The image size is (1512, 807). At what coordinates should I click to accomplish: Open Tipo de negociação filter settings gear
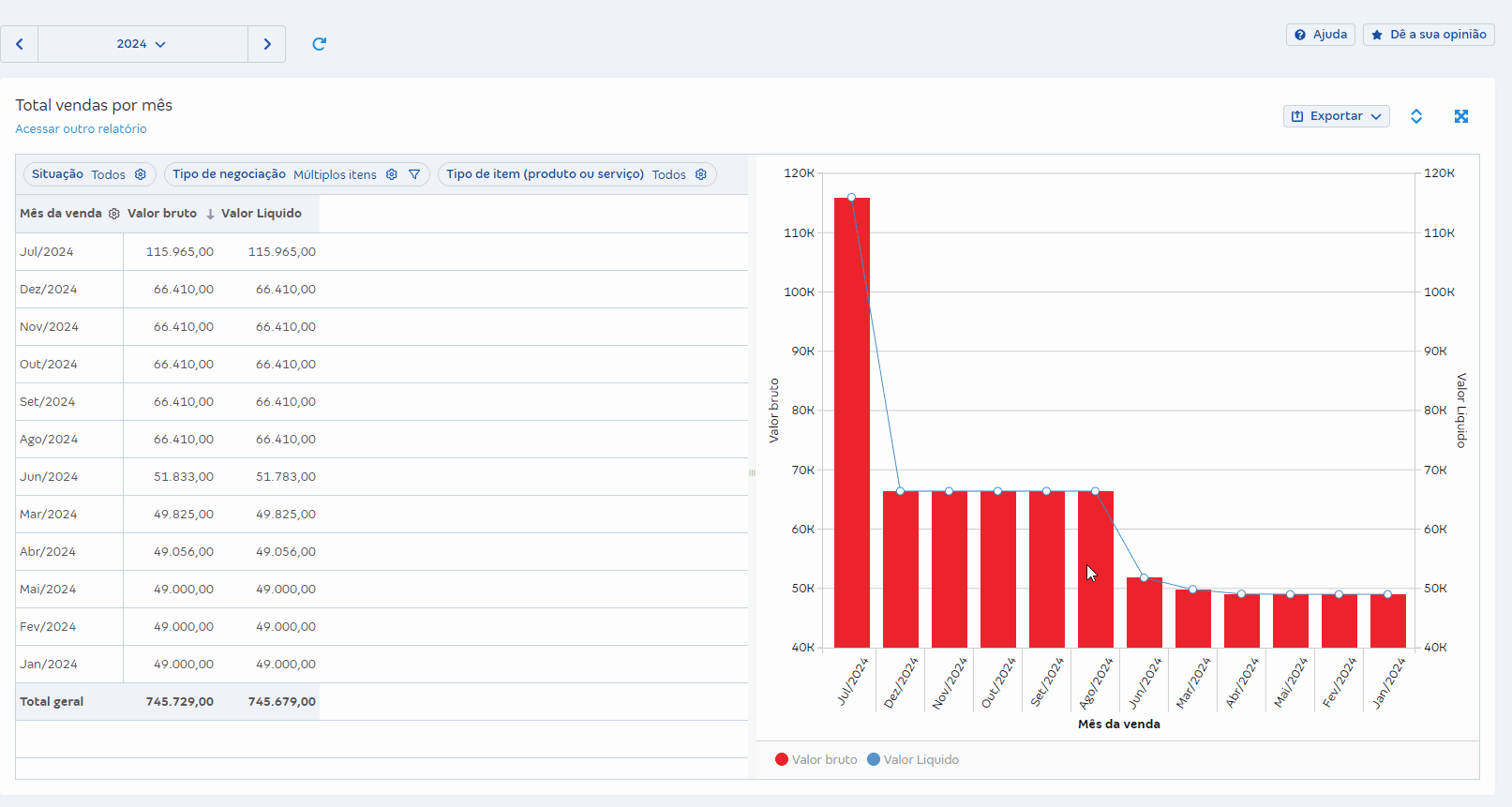coord(392,174)
